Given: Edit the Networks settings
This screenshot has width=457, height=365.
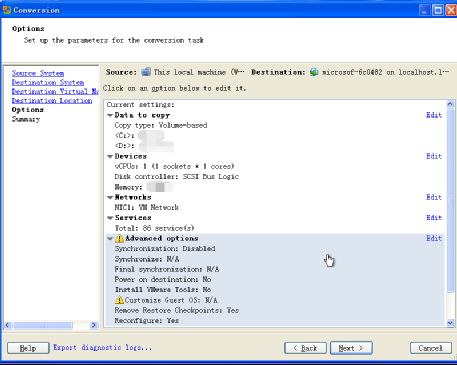Looking at the screenshot, I should (x=434, y=197).
